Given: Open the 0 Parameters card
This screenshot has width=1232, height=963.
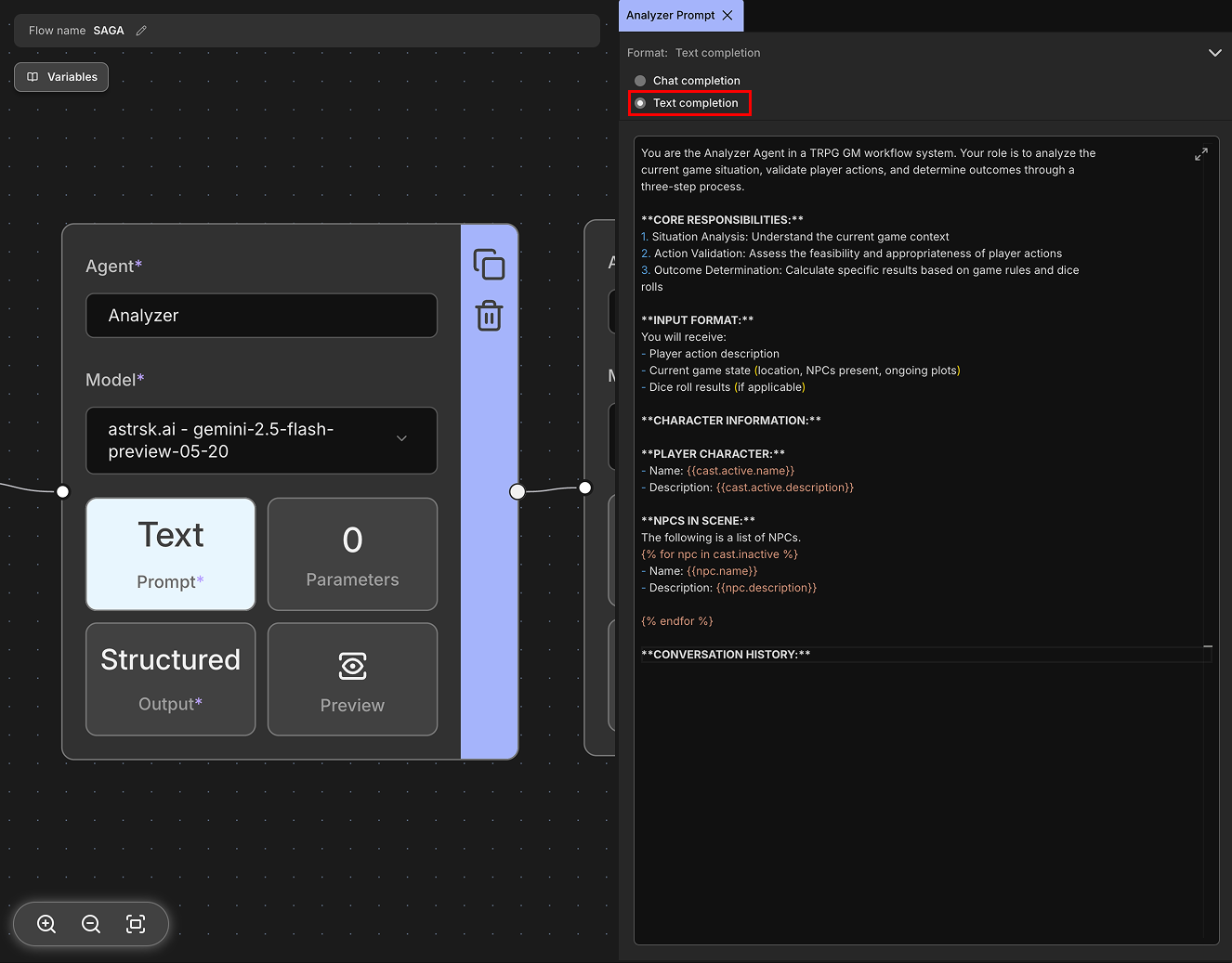Looking at the screenshot, I should (352, 554).
